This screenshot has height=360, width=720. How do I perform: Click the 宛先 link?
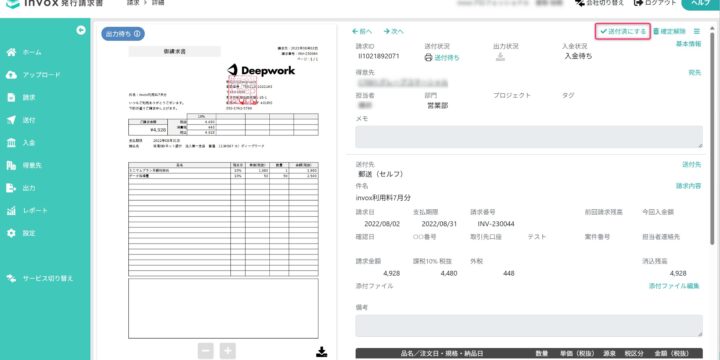coord(695,73)
